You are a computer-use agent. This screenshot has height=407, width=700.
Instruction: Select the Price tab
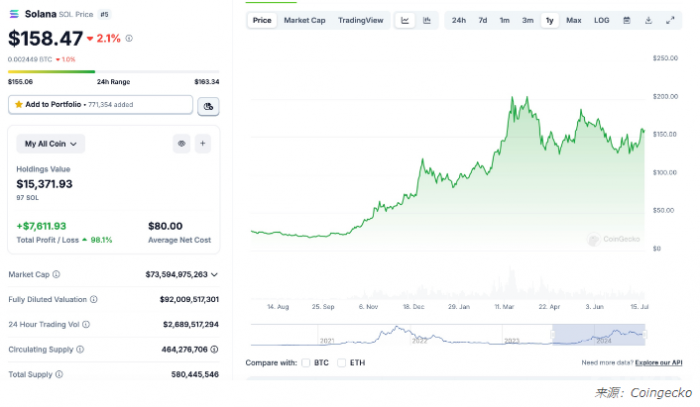tap(262, 21)
